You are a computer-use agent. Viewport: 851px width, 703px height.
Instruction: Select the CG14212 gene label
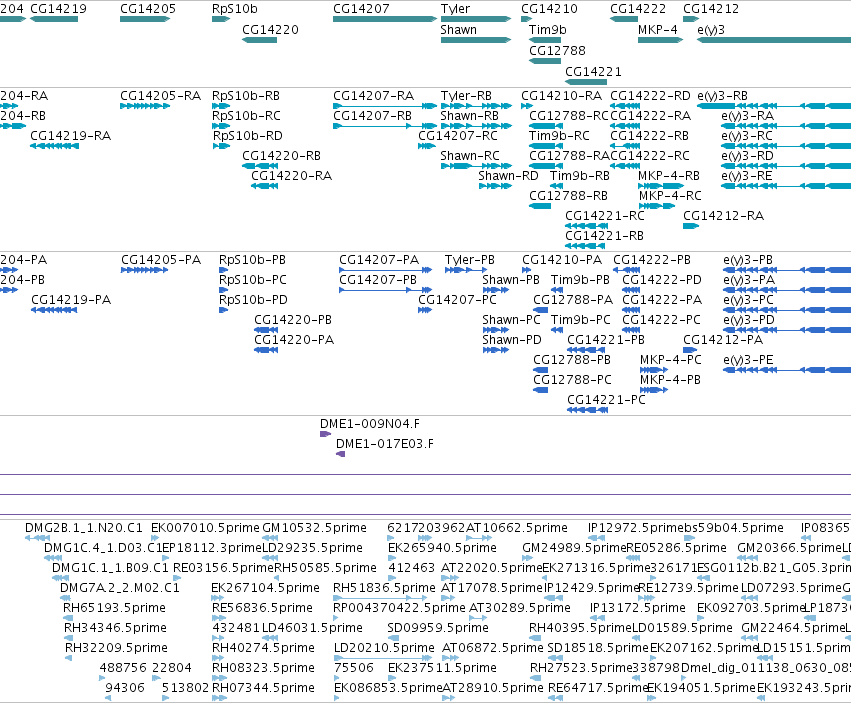(x=710, y=9)
